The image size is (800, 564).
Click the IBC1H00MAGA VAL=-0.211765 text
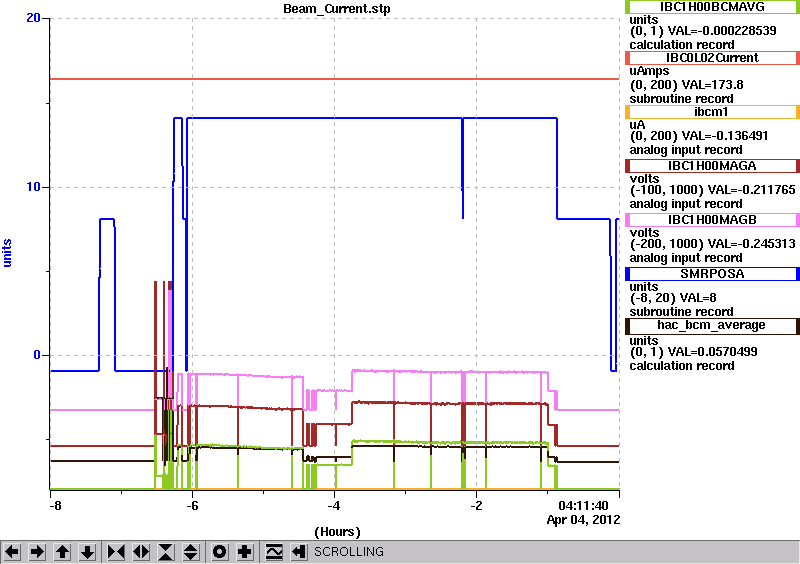[712, 190]
